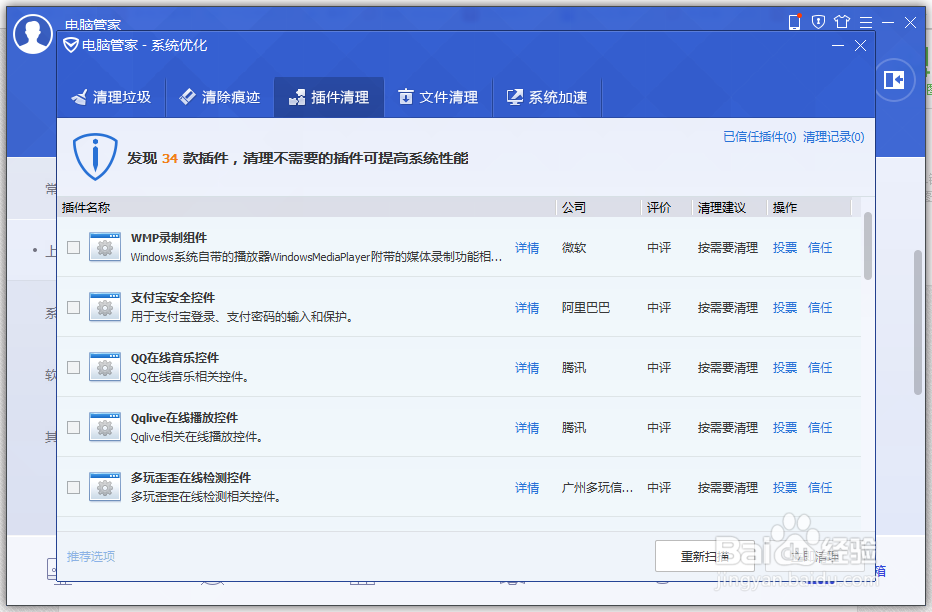Click the phone icon in main window title bar

pos(794,22)
